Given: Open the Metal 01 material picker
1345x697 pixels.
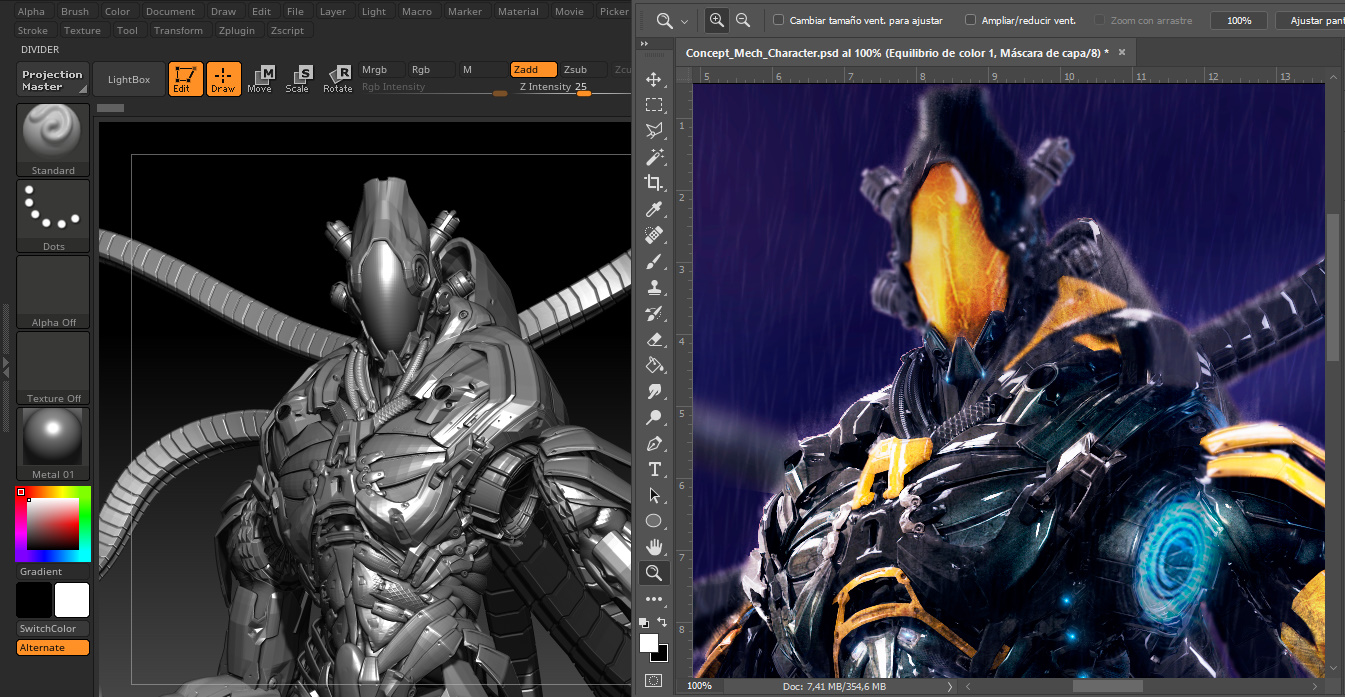Looking at the screenshot, I should 53,444.
